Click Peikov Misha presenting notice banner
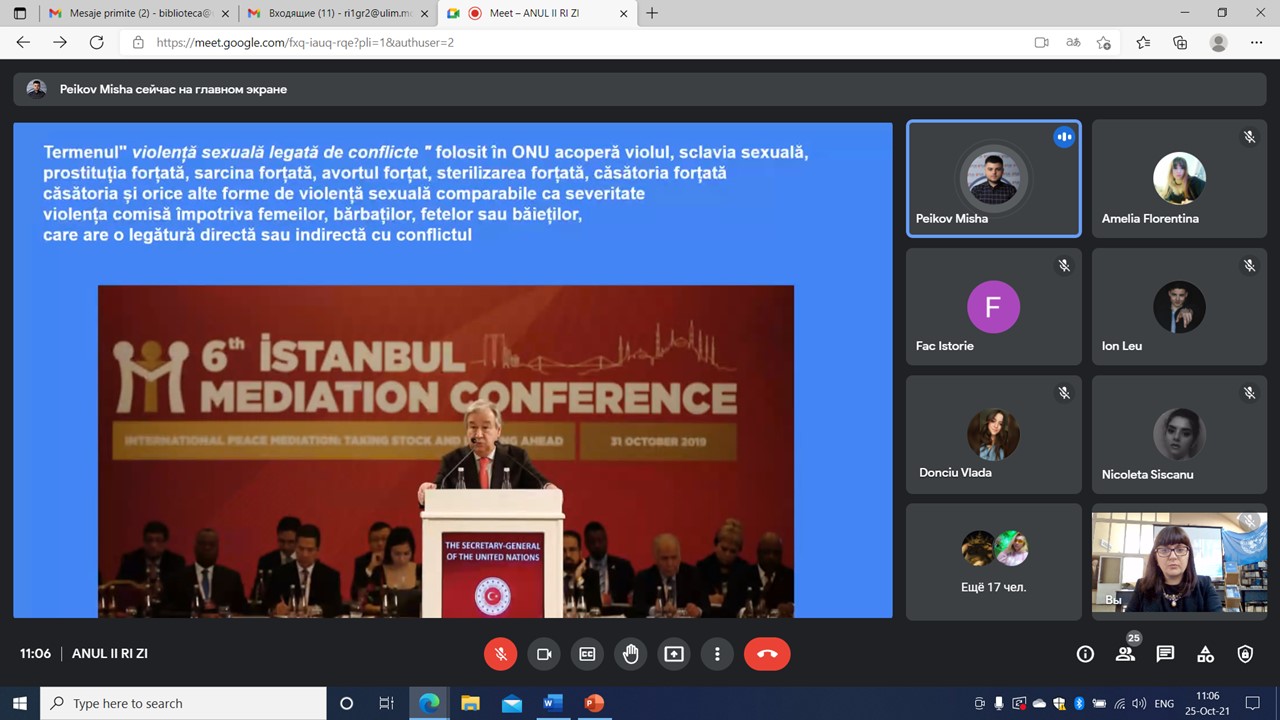The width and height of the screenshot is (1280, 720). 640,89
